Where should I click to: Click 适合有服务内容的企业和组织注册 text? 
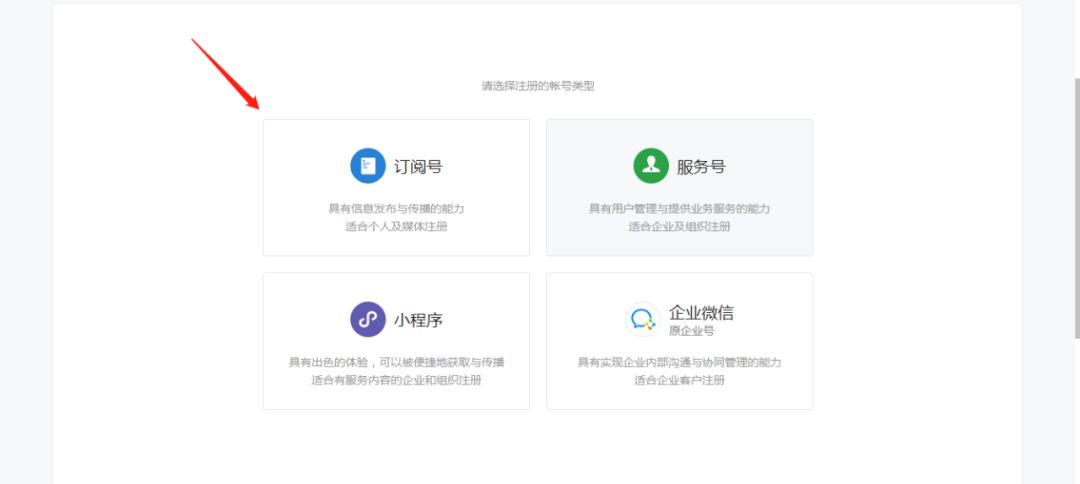(x=396, y=380)
